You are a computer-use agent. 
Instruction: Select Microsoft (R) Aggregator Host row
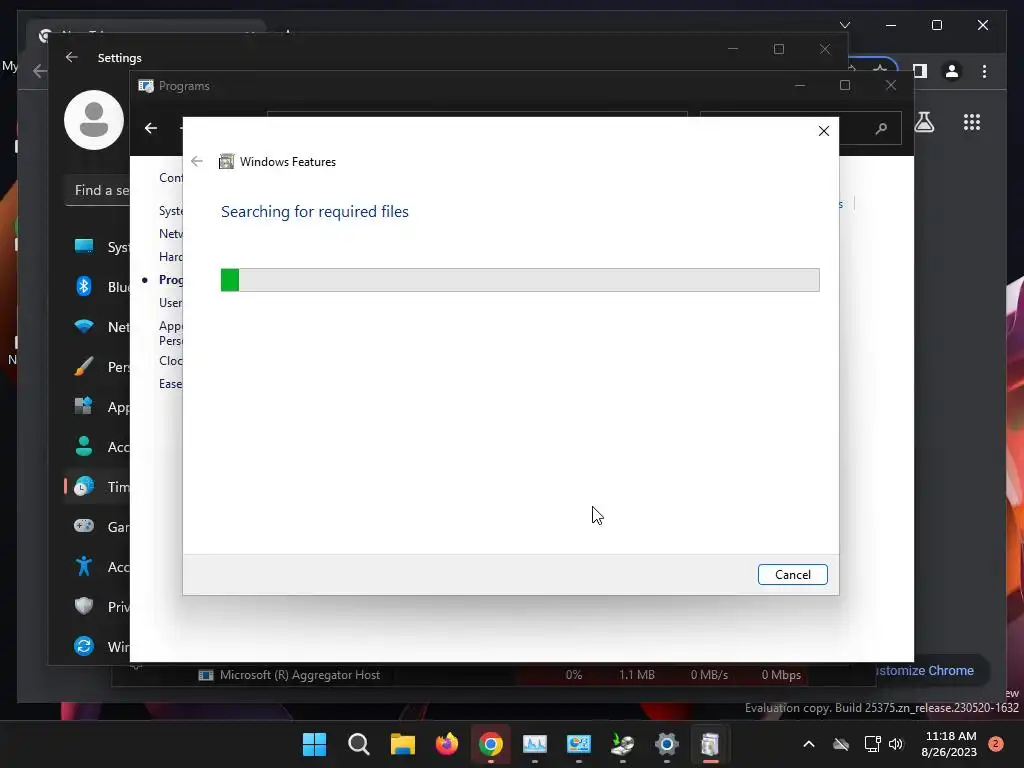(x=493, y=675)
